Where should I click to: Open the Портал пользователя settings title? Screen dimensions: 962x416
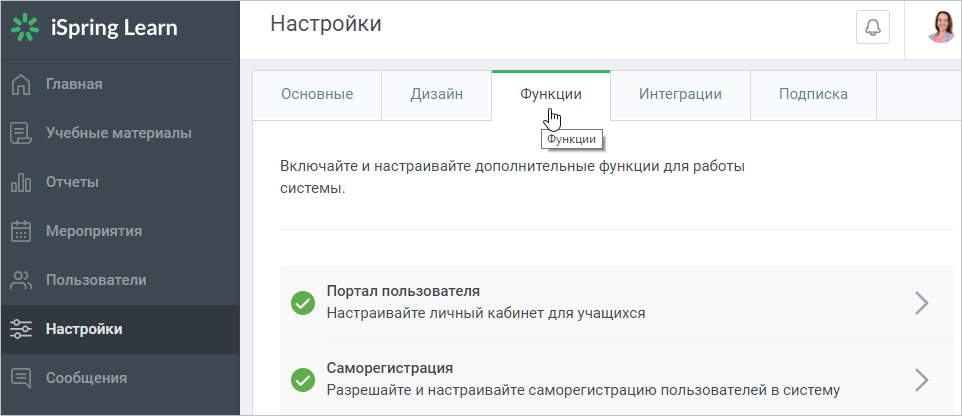(x=403, y=291)
